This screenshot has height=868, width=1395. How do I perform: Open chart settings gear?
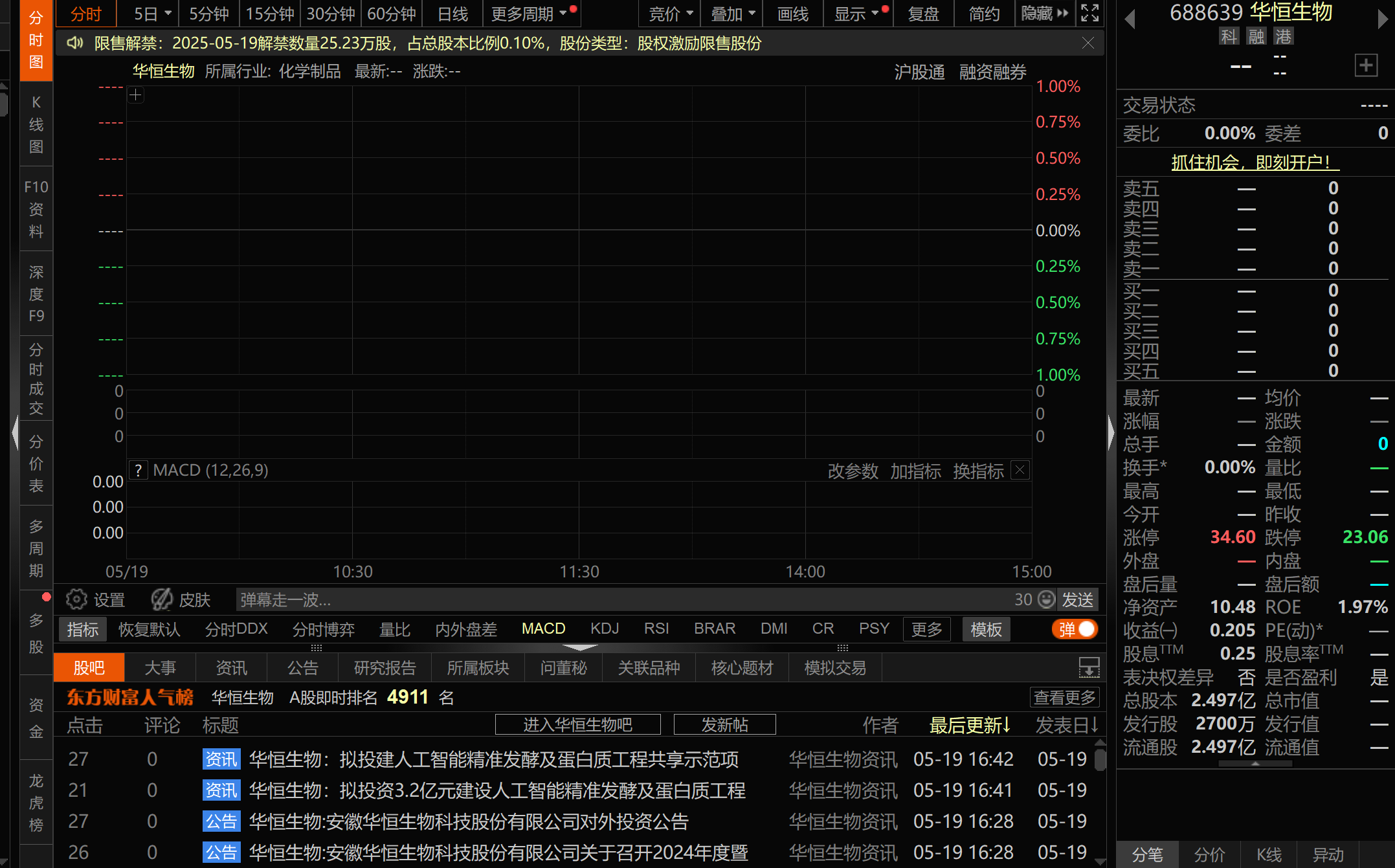pyautogui.click(x=76, y=599)
